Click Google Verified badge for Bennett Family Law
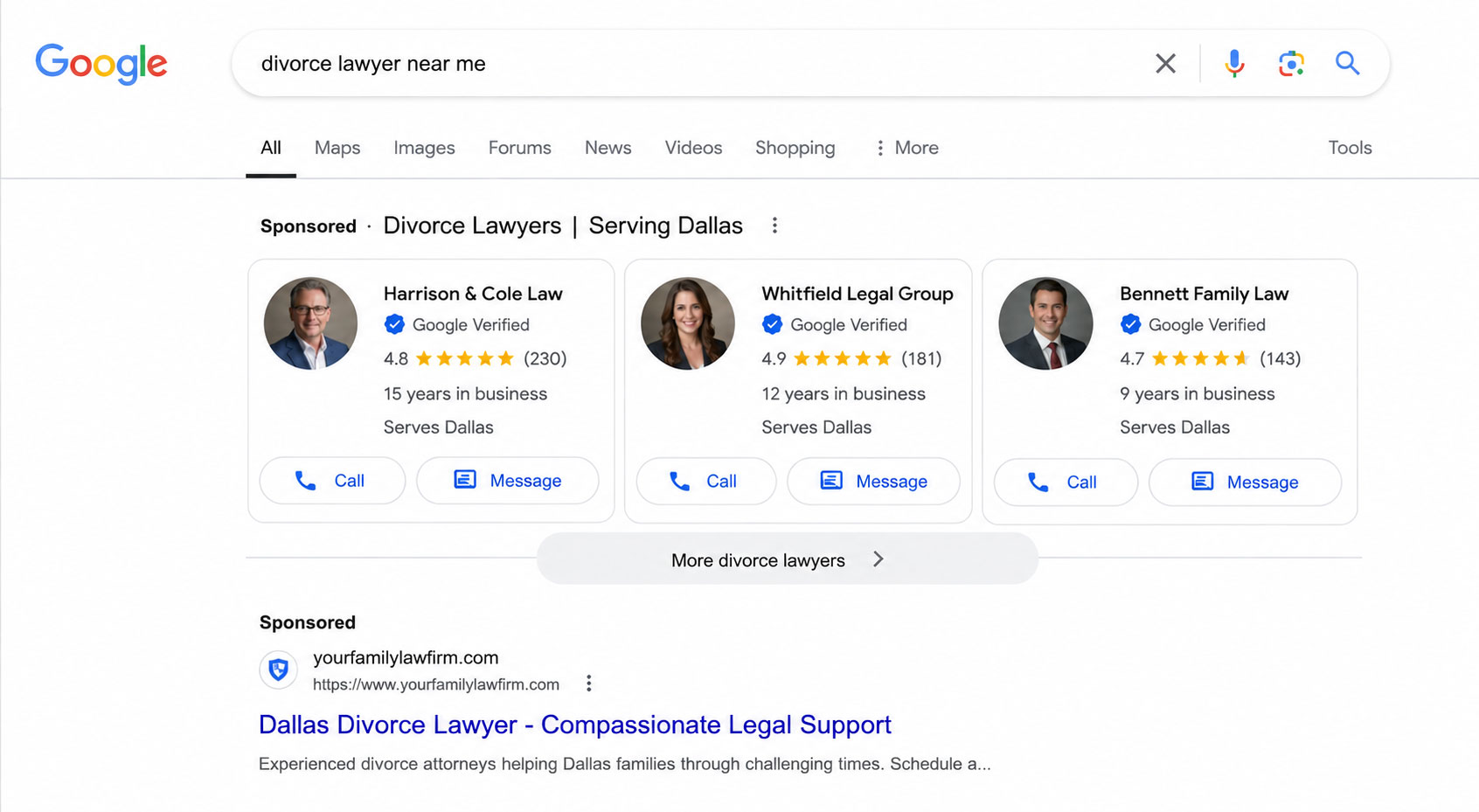This screenshot has height=812, width=1479. [1192, 325]
